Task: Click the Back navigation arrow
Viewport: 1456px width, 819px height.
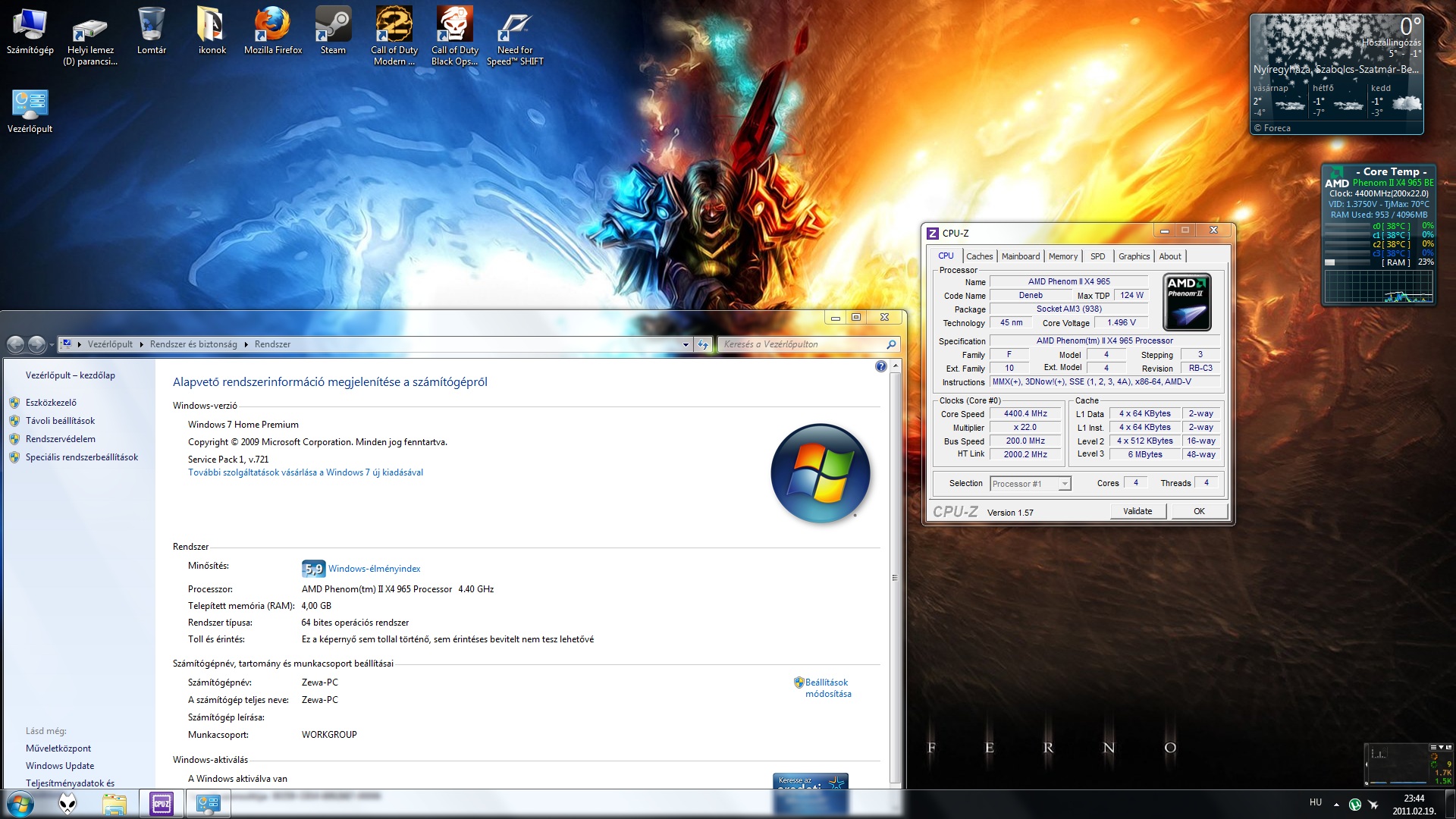Action: click(x=16, y=344)
